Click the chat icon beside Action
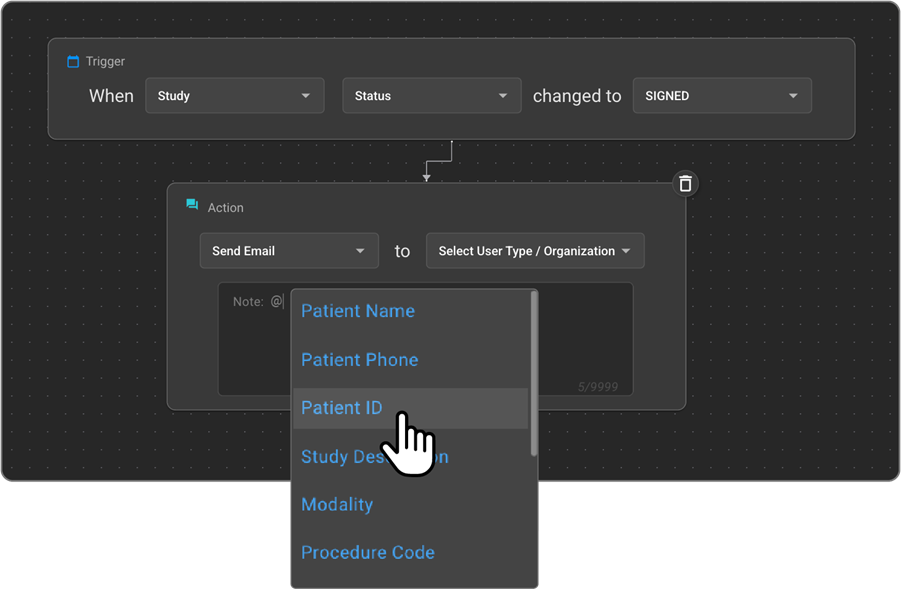Viewport: 901px width, 589px height. (192, 206)
